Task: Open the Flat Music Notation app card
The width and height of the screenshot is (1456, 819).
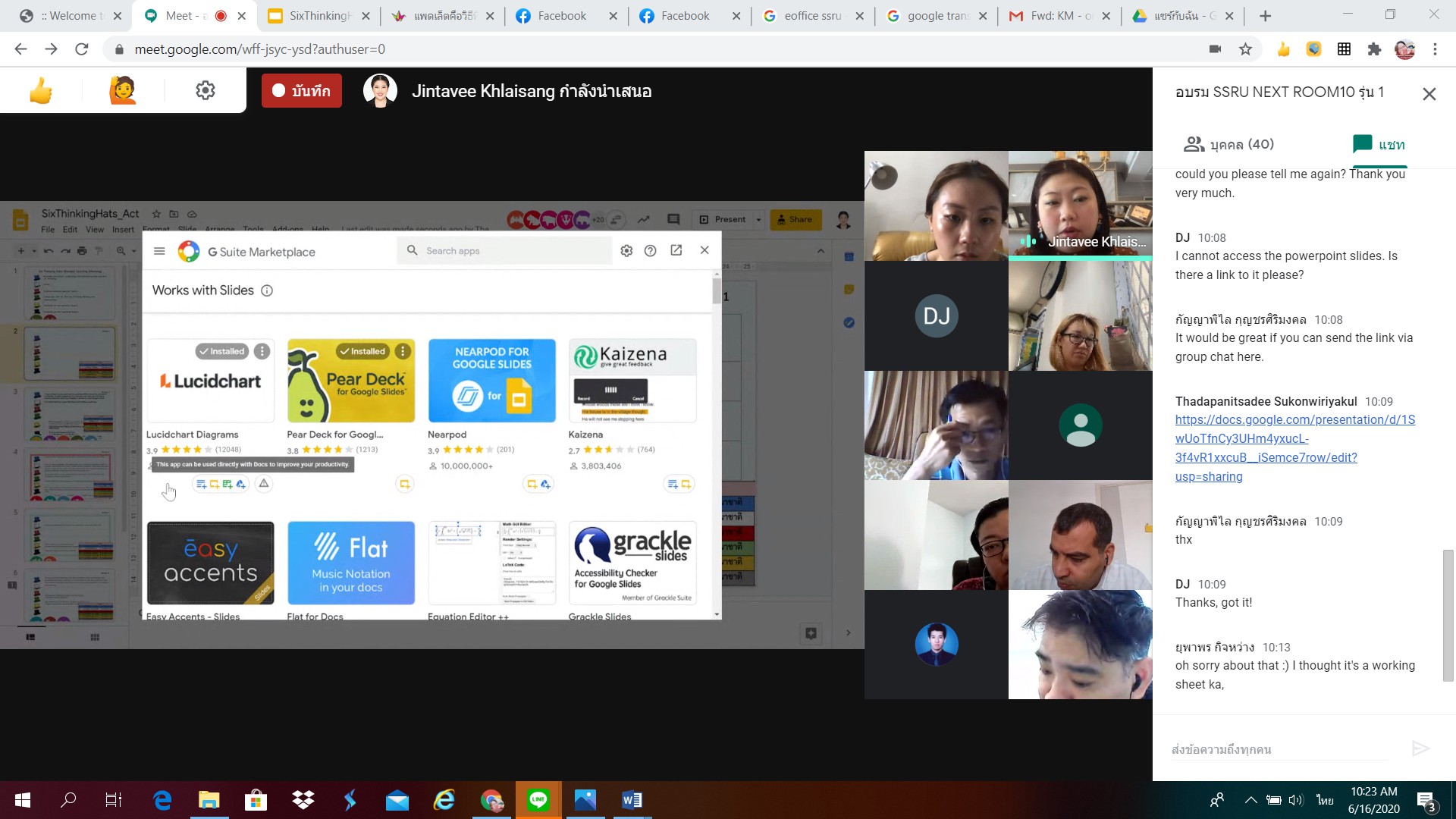Action: (351, 563)
